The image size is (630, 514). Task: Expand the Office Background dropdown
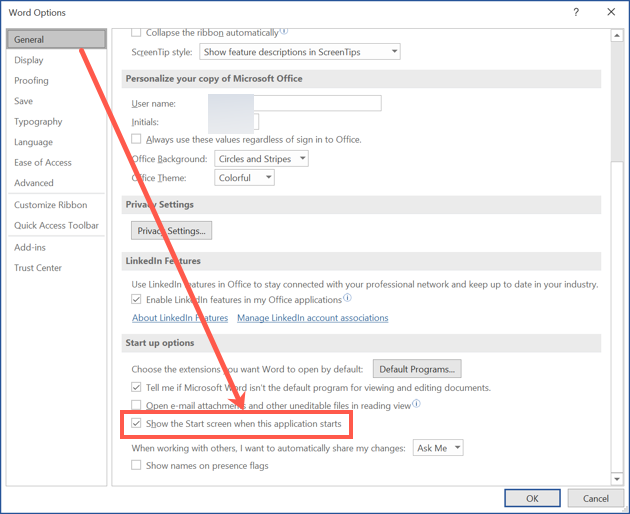tap(261, 159)
